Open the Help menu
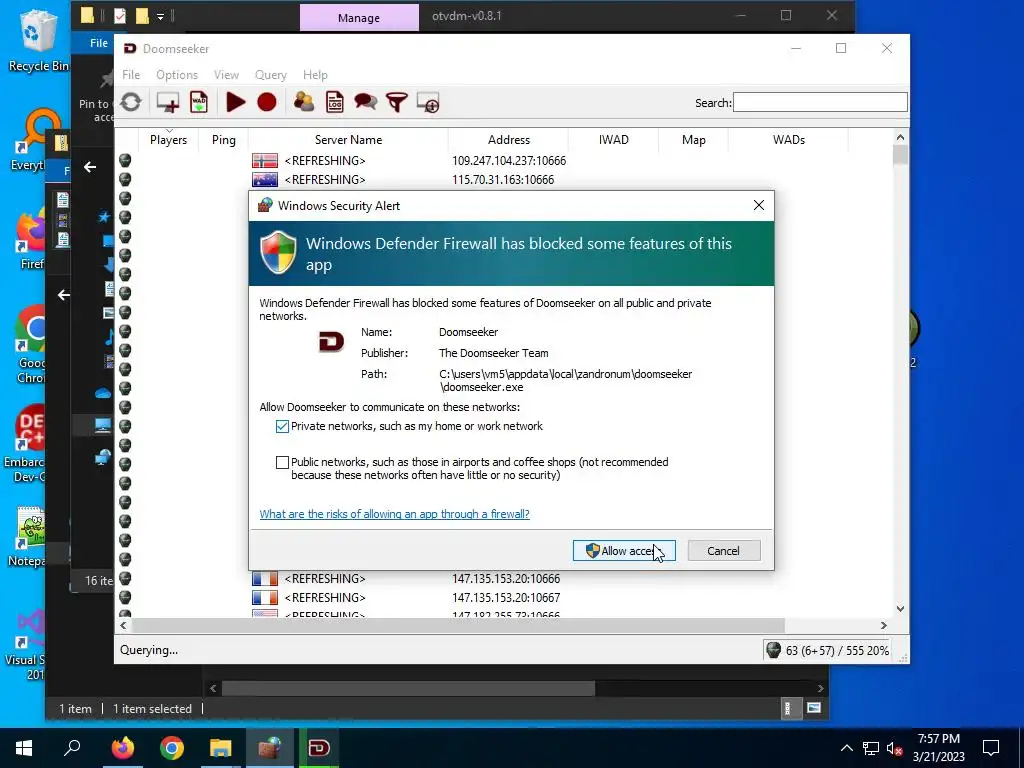The height and width of the screenshot is (768, 1024). click(315, 75)
